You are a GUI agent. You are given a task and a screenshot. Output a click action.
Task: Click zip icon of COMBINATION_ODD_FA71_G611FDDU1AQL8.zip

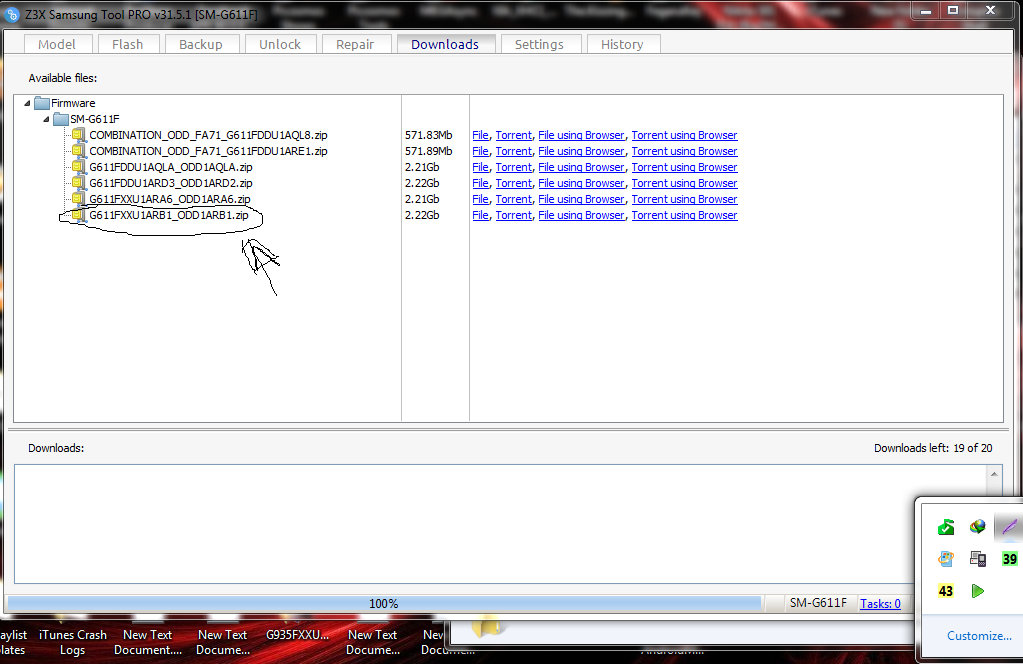coord(78,134)
